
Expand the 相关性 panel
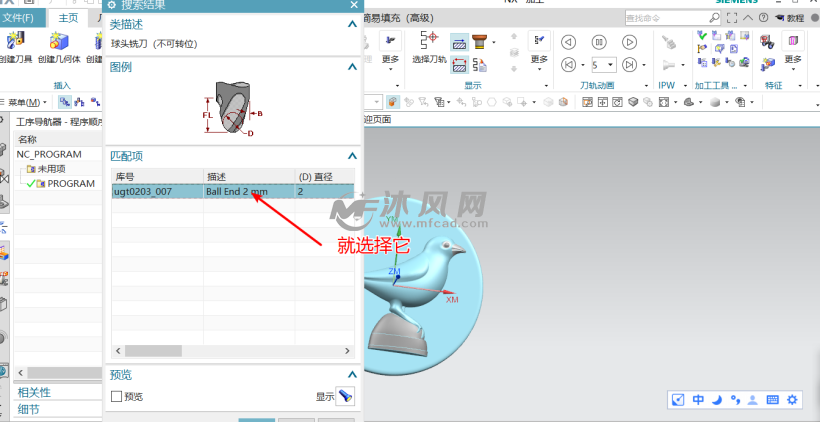(x=35, y=392)
